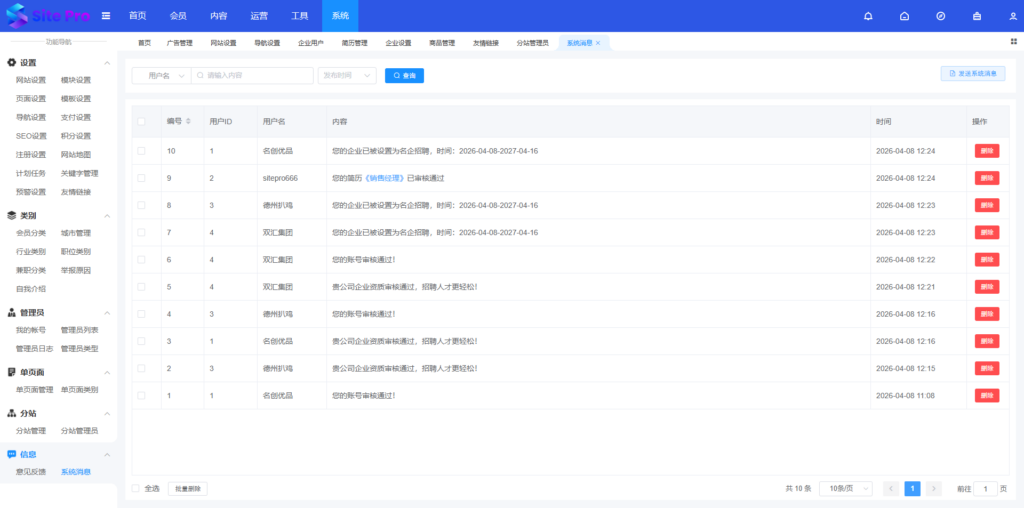1024x508 pixels.
Task: Open the 《销售经理》 resume link
Action: [385, 178]
